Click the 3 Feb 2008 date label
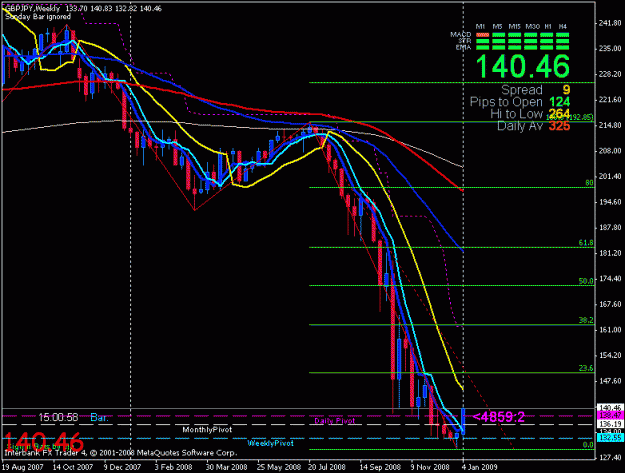The width and height of the screenshot is (625, 473). pyautogui.click(x=173, y=467)
